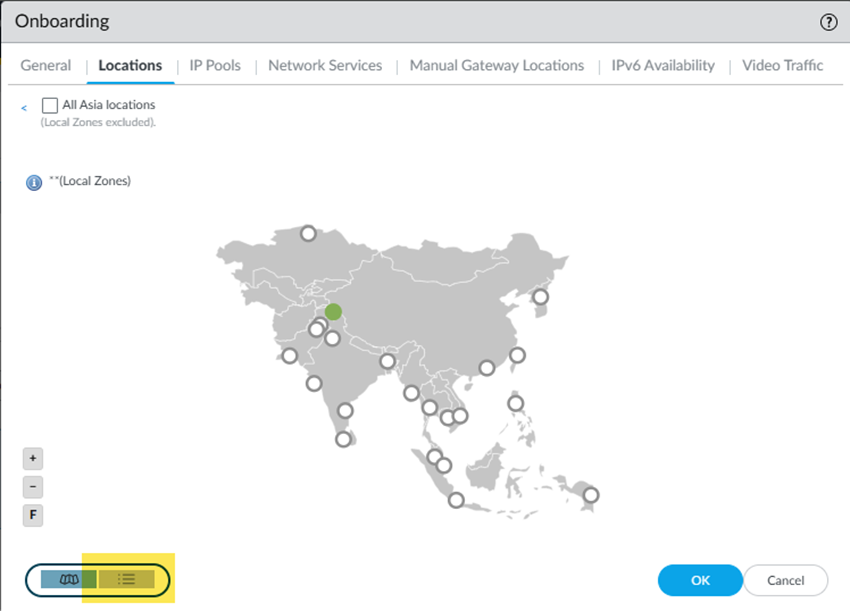
Task: Deselect the green selected location marker
Action: point(333,312)
